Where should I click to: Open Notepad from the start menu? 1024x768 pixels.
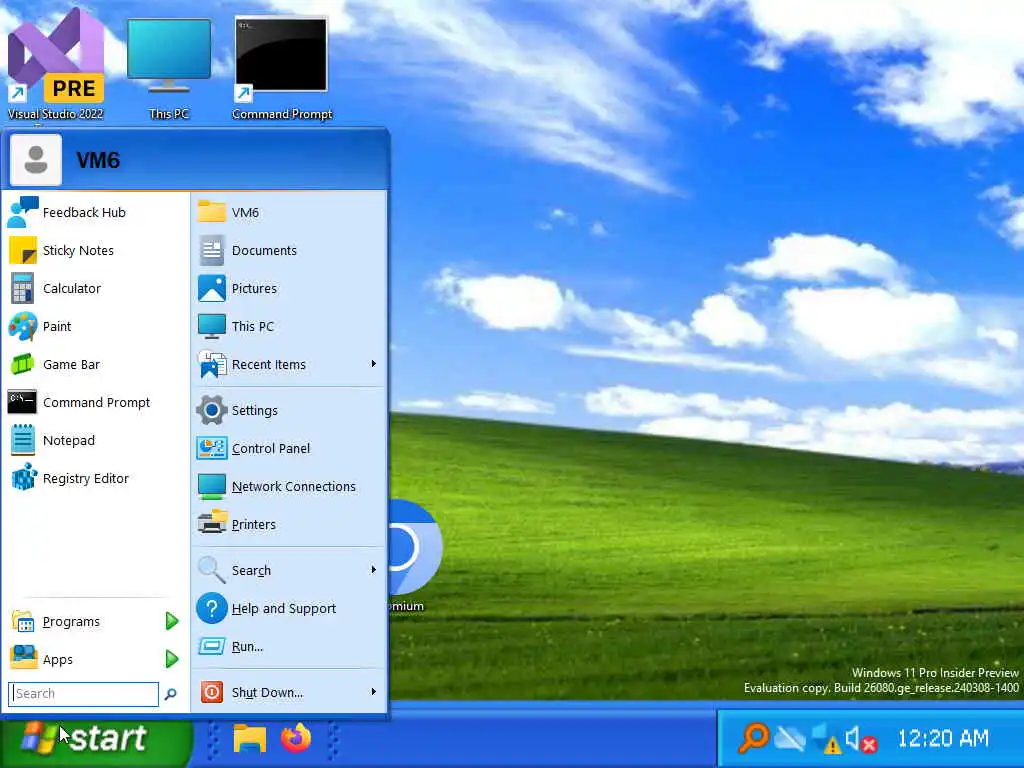(95, 440)
